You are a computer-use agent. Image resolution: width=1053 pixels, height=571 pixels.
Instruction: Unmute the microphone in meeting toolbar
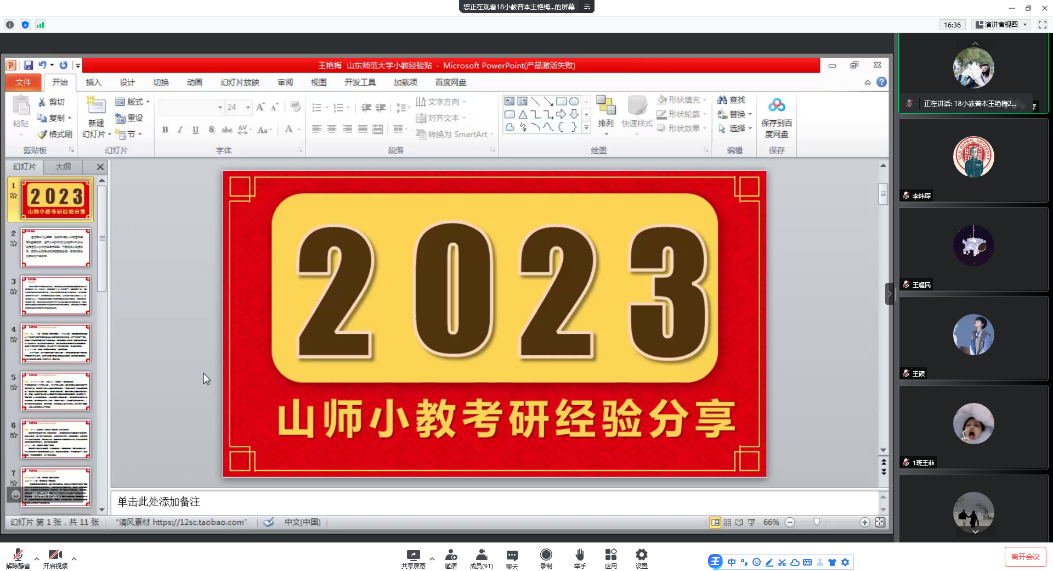pos(18,557)
